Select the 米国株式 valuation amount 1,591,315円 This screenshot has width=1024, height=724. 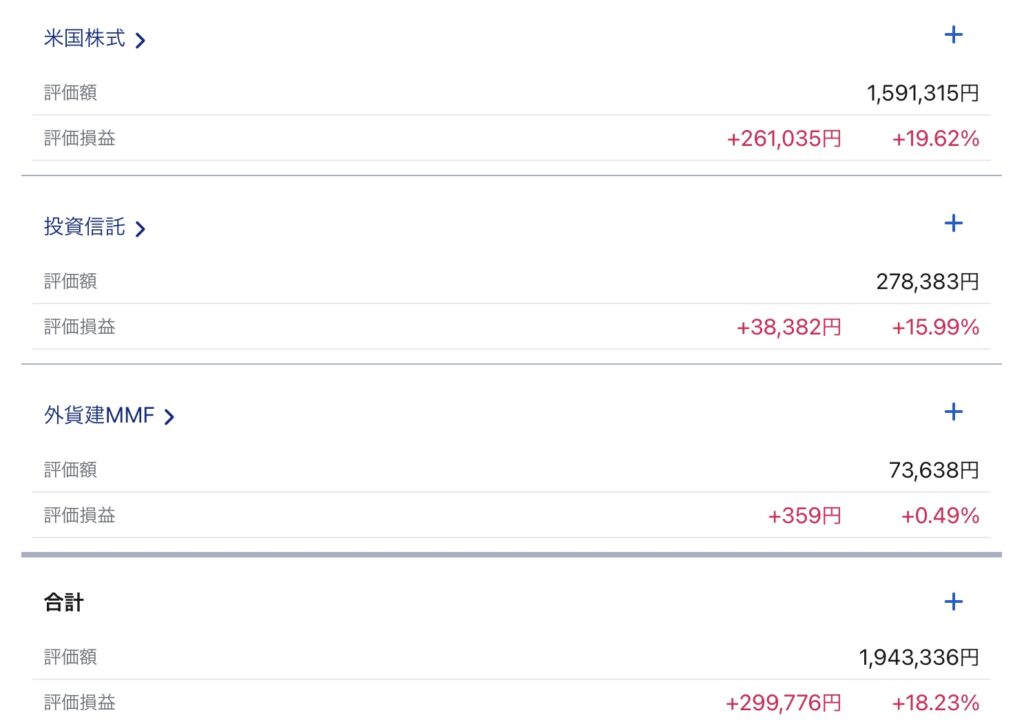click(x=922, y=94)
